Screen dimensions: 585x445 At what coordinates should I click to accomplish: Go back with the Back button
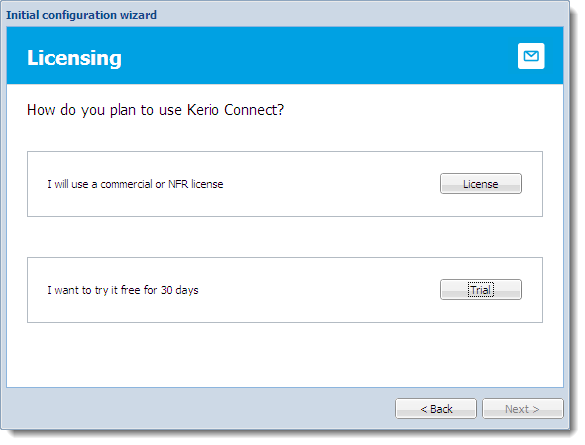[436, 409]
